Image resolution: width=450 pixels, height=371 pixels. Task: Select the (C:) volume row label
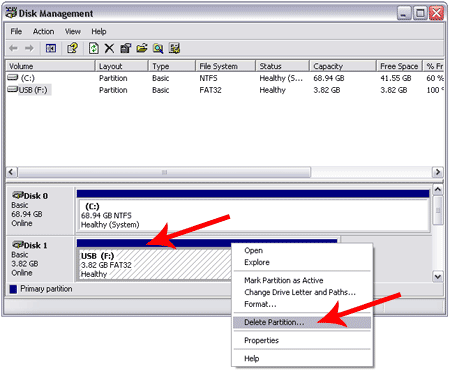point(28,78)
